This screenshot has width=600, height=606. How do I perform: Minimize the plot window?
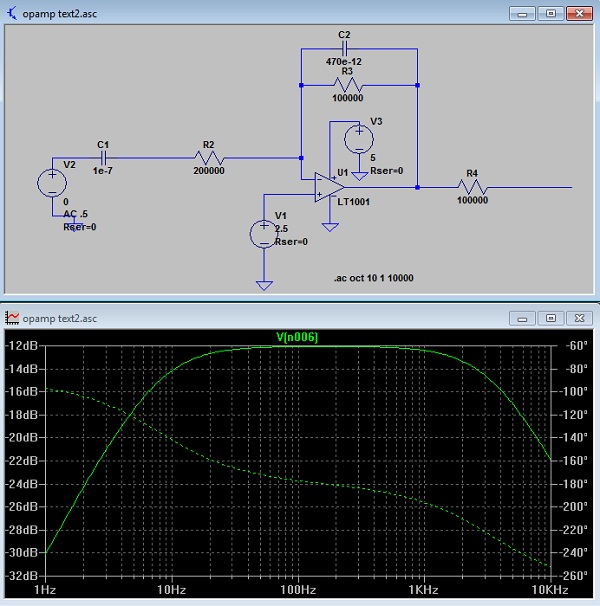click(522, 318)
